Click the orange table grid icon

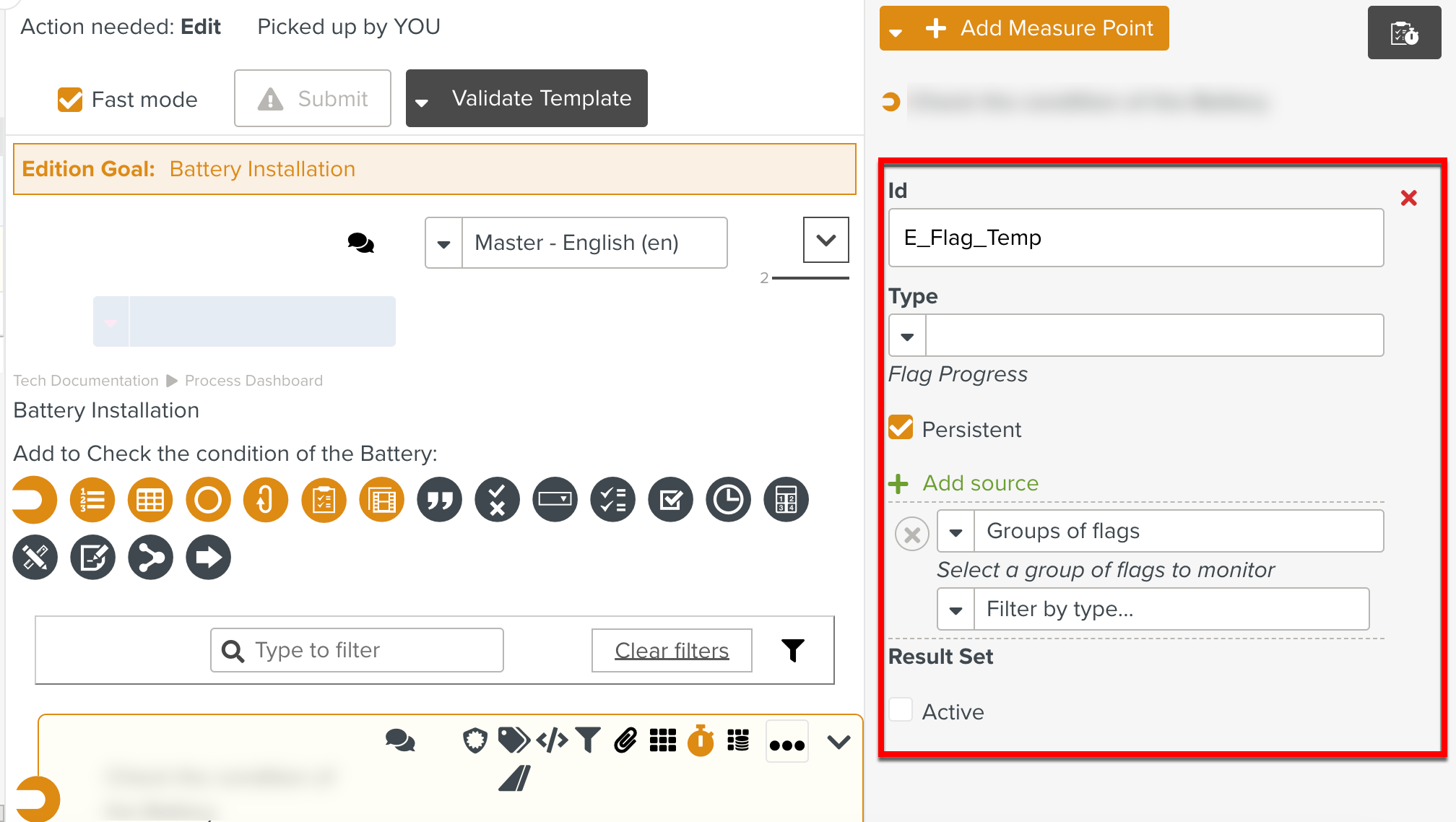[x=150, y=499]
